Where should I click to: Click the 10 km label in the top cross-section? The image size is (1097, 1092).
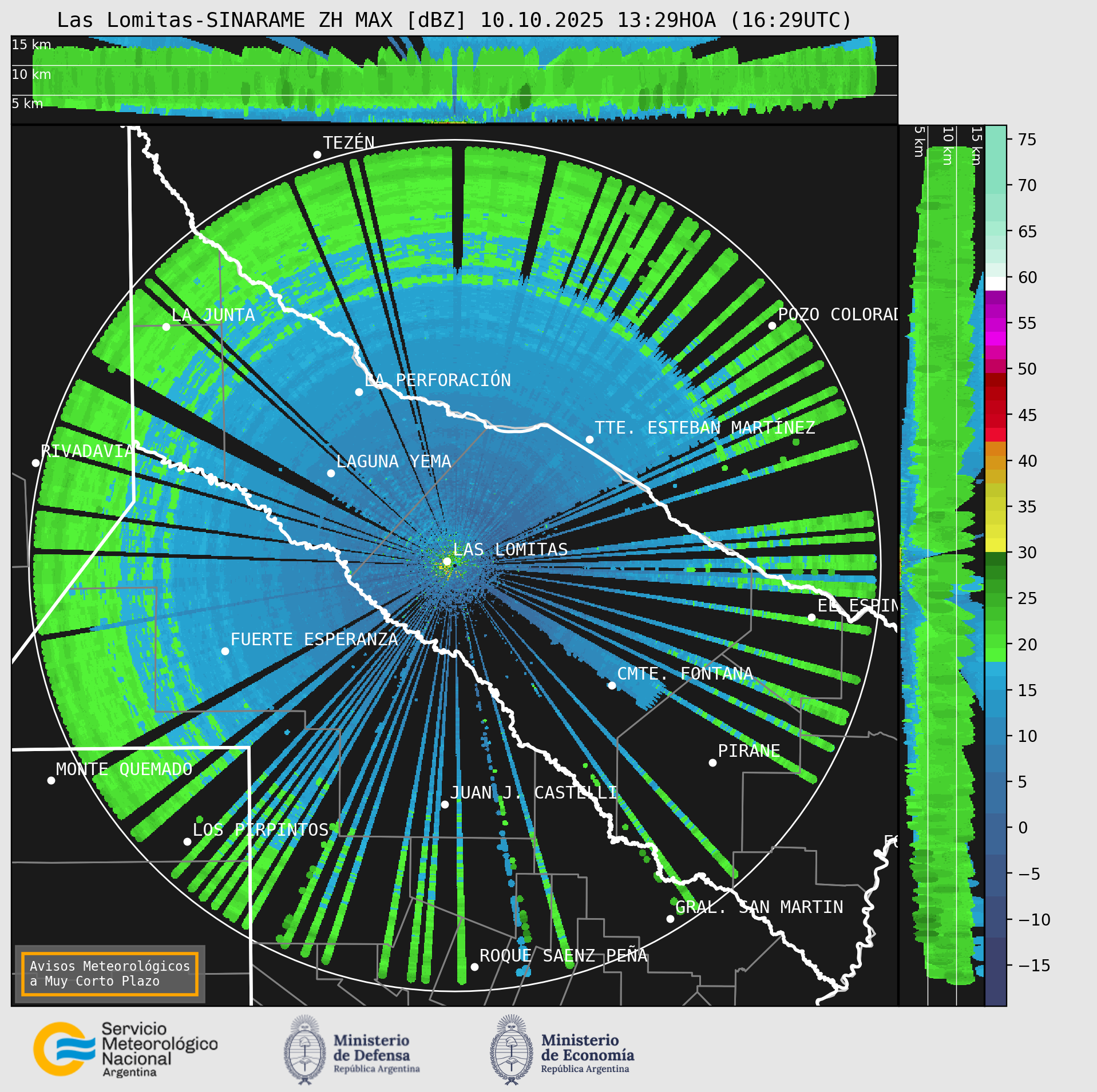(x=31, y=74)
